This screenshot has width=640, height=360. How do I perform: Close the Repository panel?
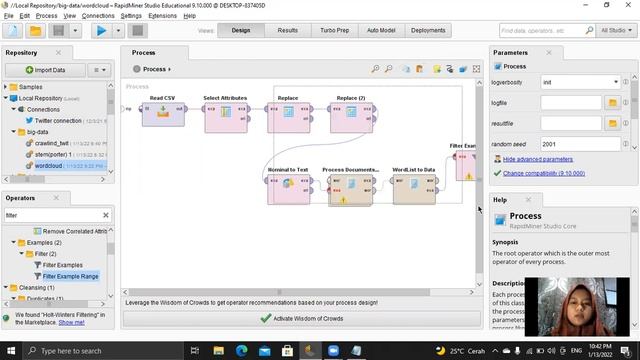tap(58, 53)
